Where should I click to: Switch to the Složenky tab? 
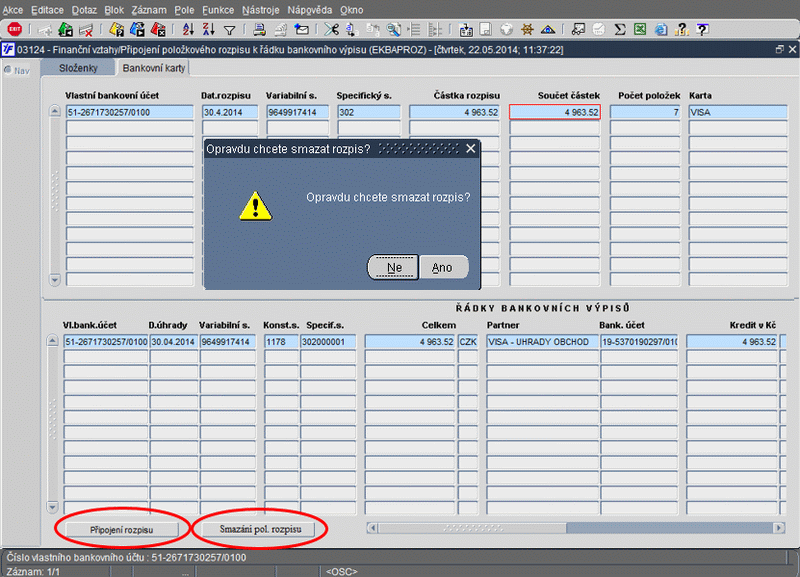click(x=78, y=68)
